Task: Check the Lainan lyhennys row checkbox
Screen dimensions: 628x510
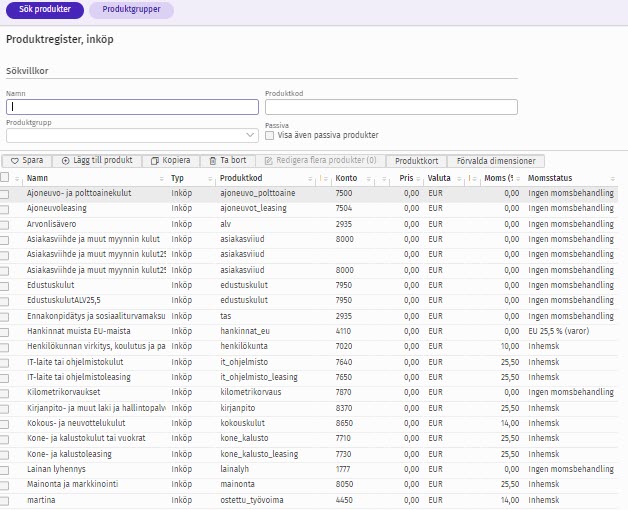Action: click(x=4, y=470)
